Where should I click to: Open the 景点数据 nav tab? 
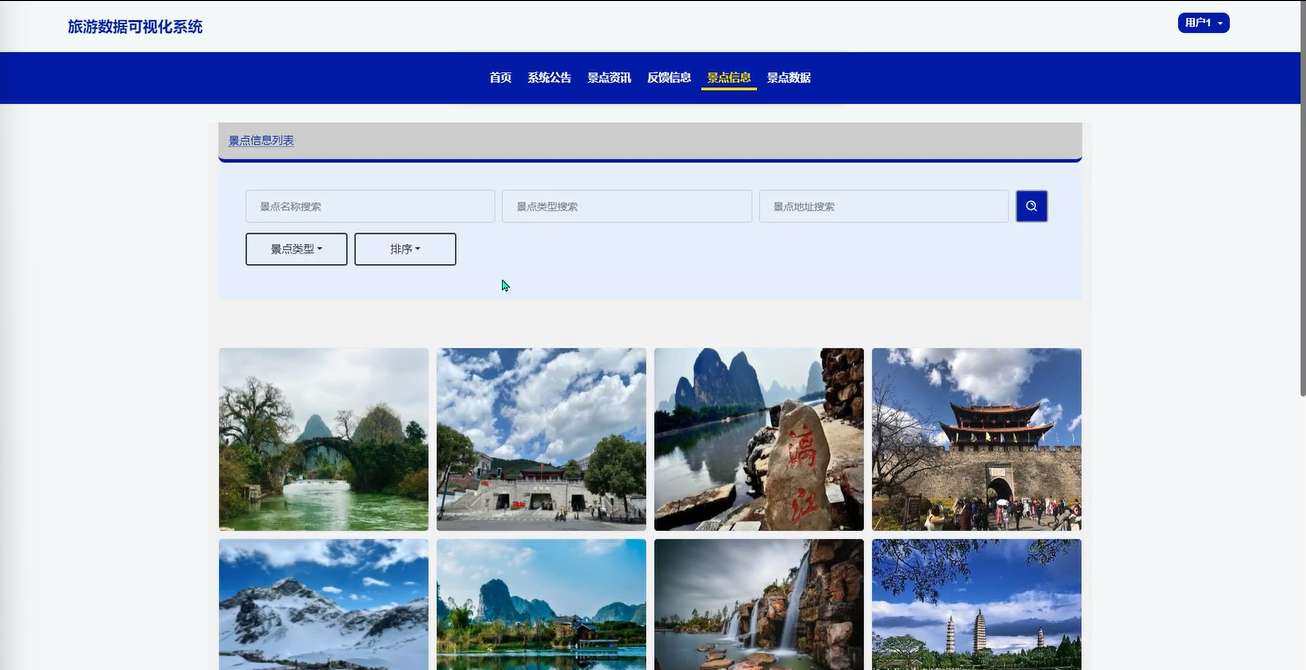coord(789,78)
